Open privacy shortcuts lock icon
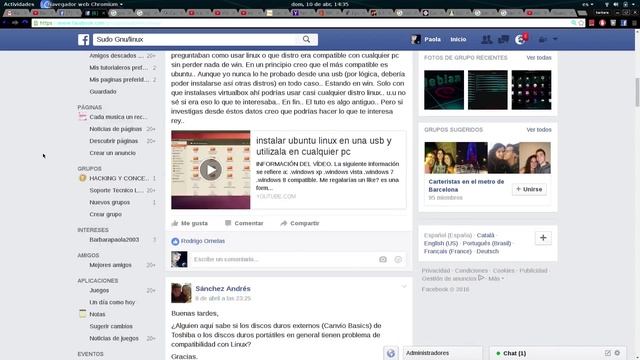640x360 pixels. [x=543, y=40]
